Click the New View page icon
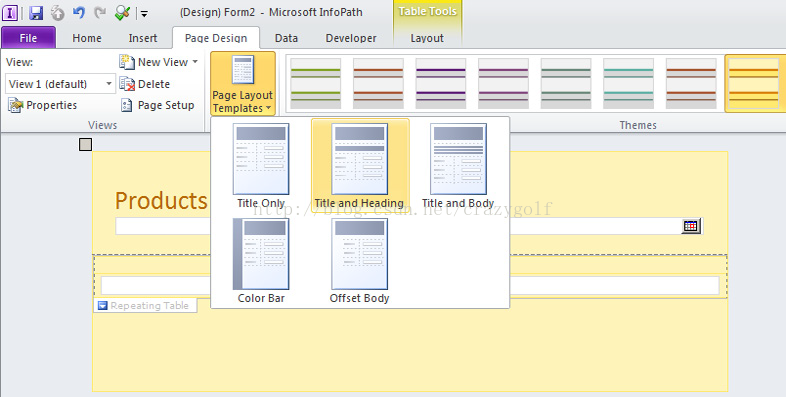 pyautogui.click(x=127, y=62)
